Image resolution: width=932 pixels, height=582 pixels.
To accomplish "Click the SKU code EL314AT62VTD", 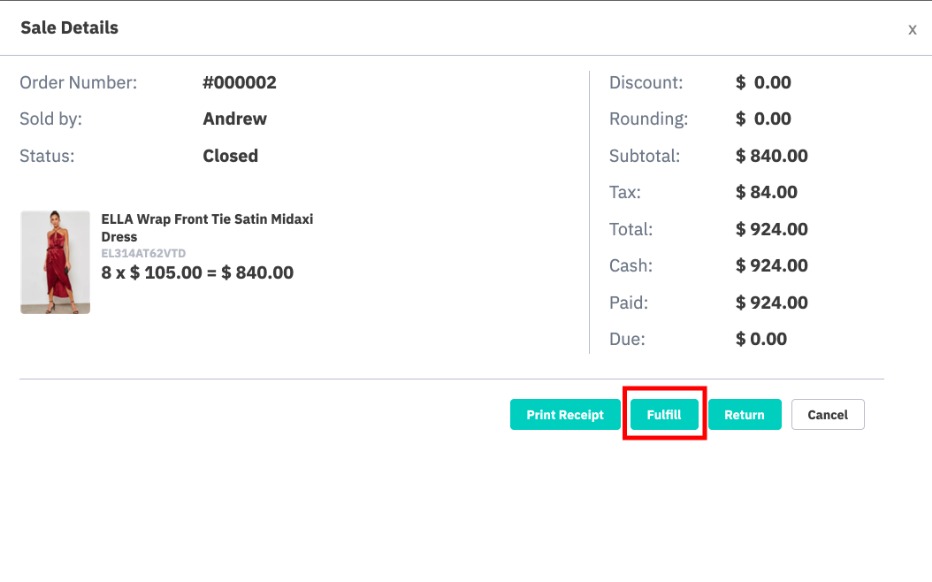I will pyautogui.click(x=143, y=253).
